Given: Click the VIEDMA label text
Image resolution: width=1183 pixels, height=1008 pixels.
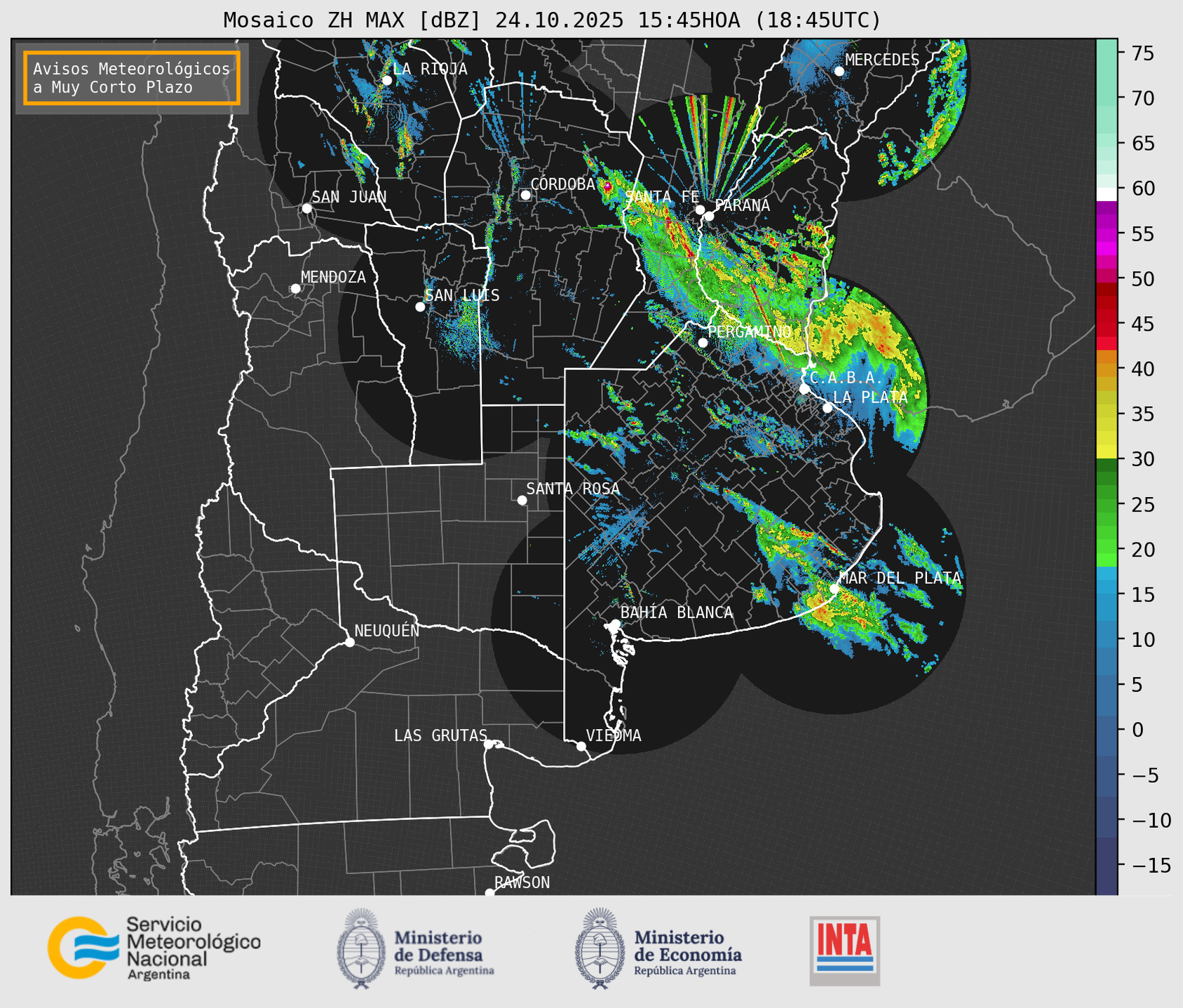Looking at the screenshot, I should 614,735.
